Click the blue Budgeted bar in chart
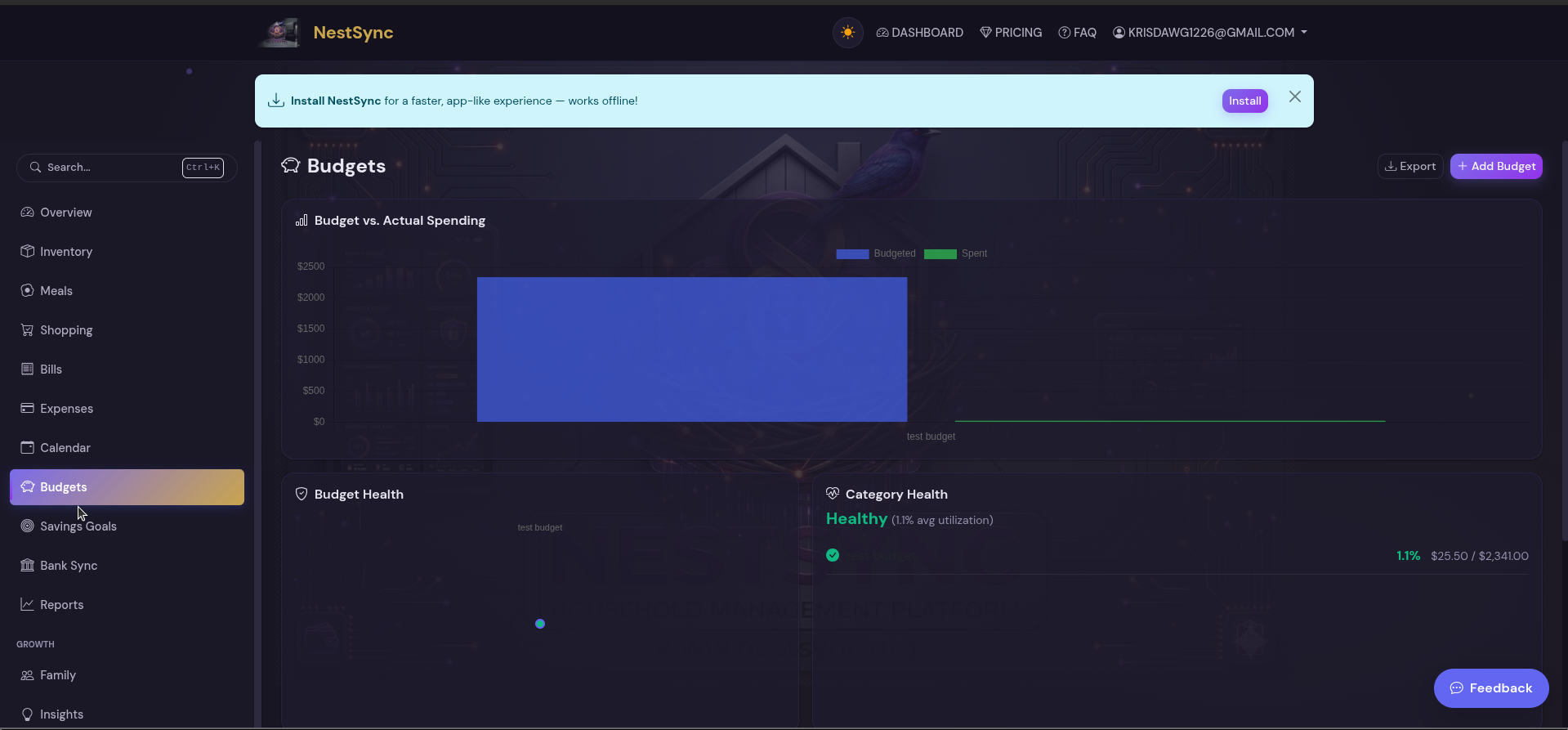 tap(692, 349)
